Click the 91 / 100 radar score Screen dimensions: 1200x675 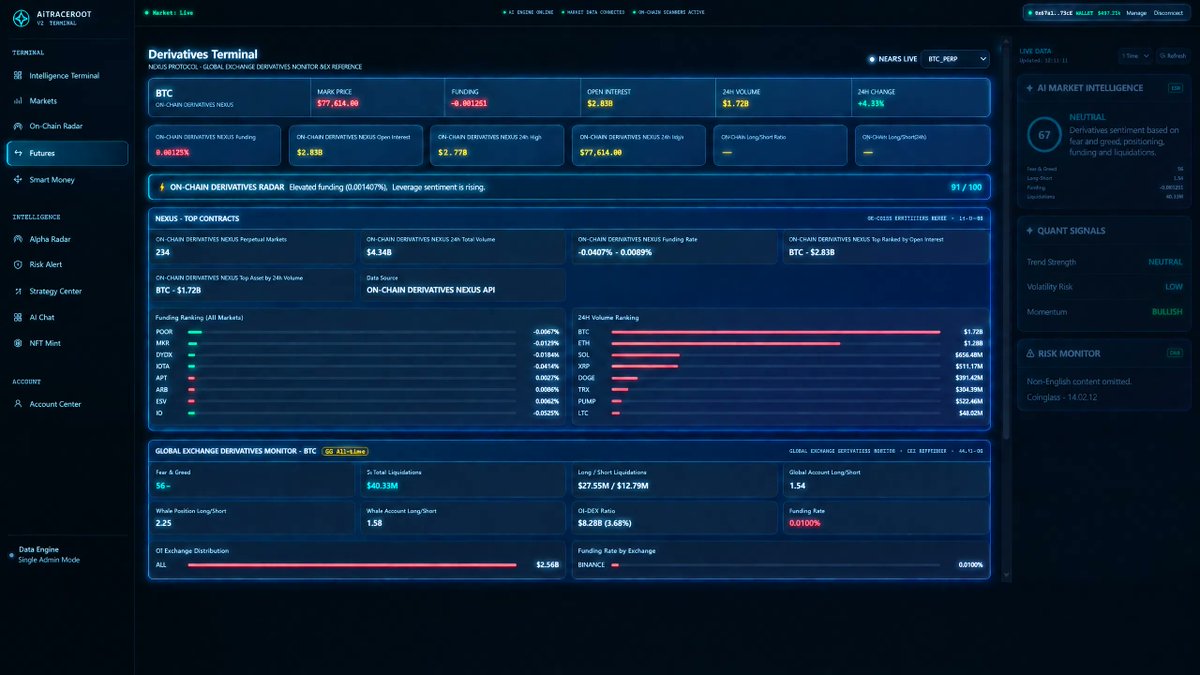click(x=966, y=187)
